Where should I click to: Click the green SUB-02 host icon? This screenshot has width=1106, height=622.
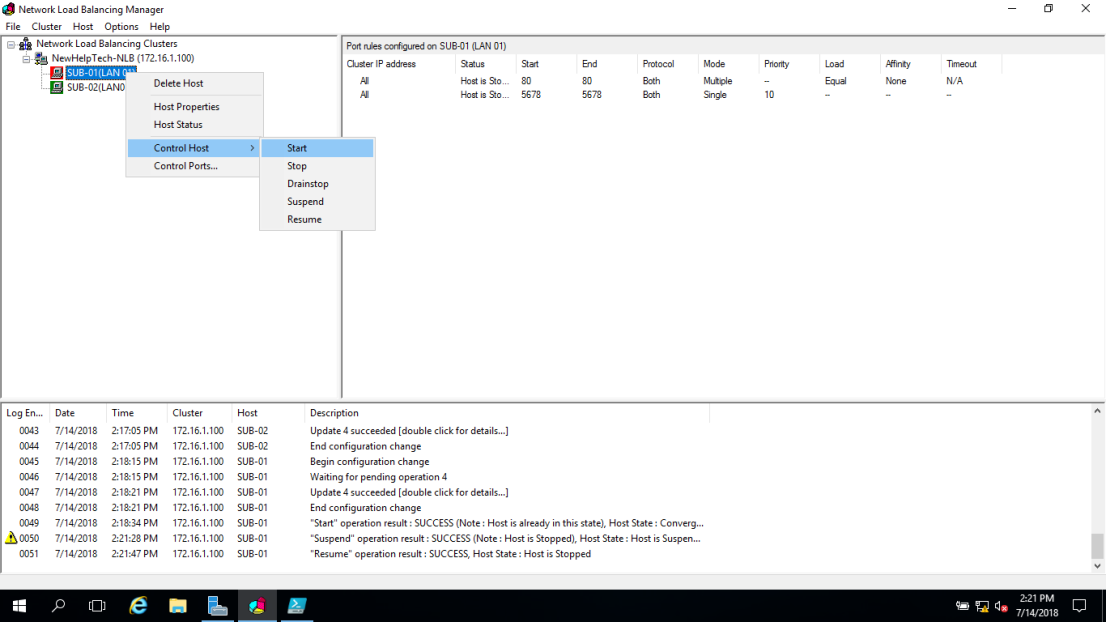56,87
